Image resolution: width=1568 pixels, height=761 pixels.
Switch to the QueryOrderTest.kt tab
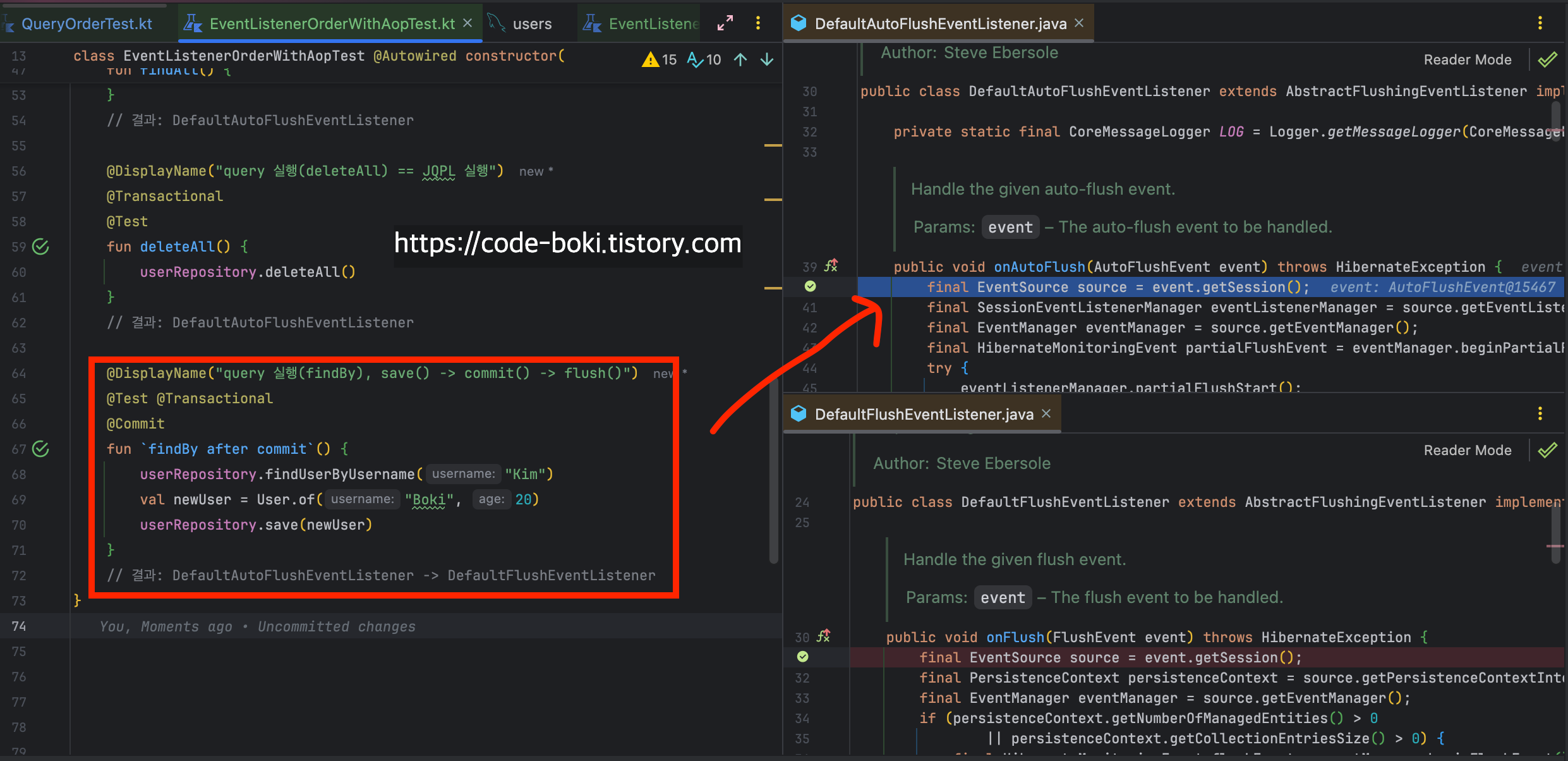point(87,24)
